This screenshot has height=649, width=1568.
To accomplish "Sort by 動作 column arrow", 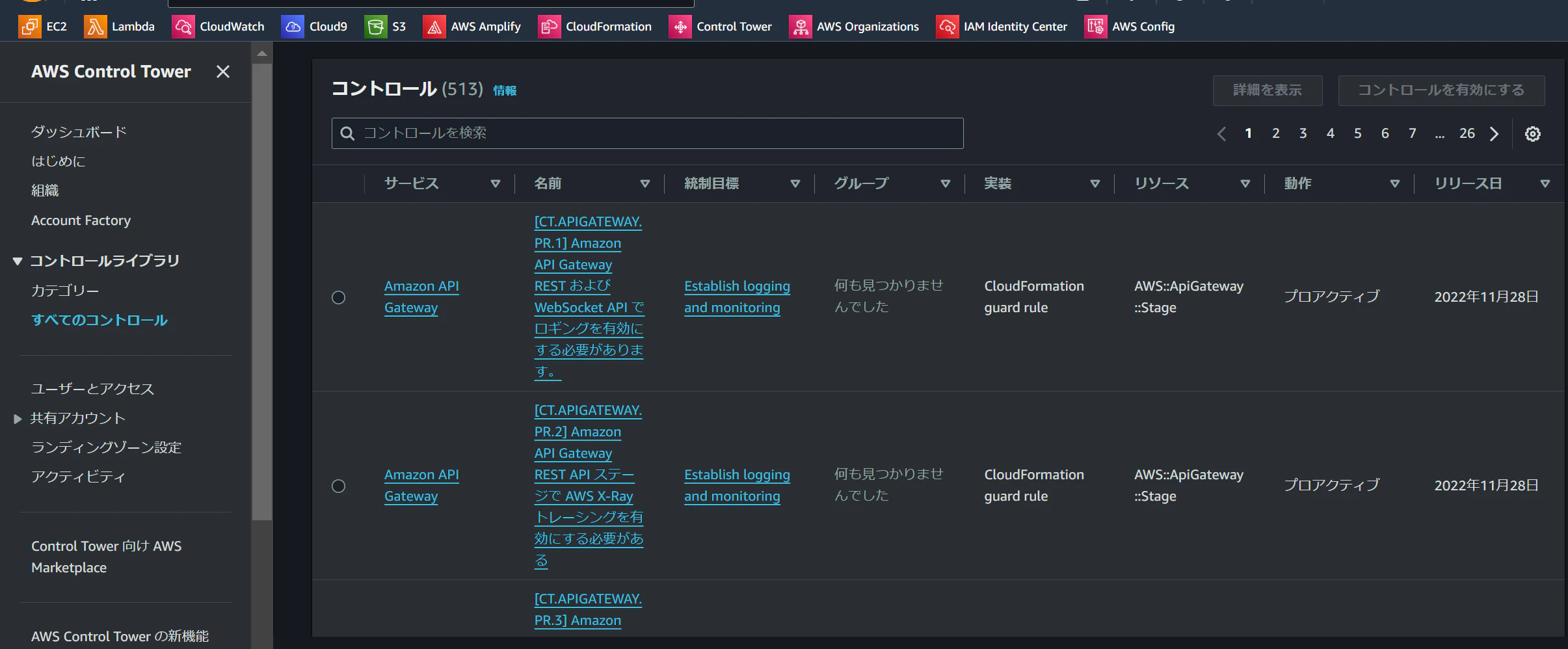I will pyautogui.click(x=1395, y=184).
